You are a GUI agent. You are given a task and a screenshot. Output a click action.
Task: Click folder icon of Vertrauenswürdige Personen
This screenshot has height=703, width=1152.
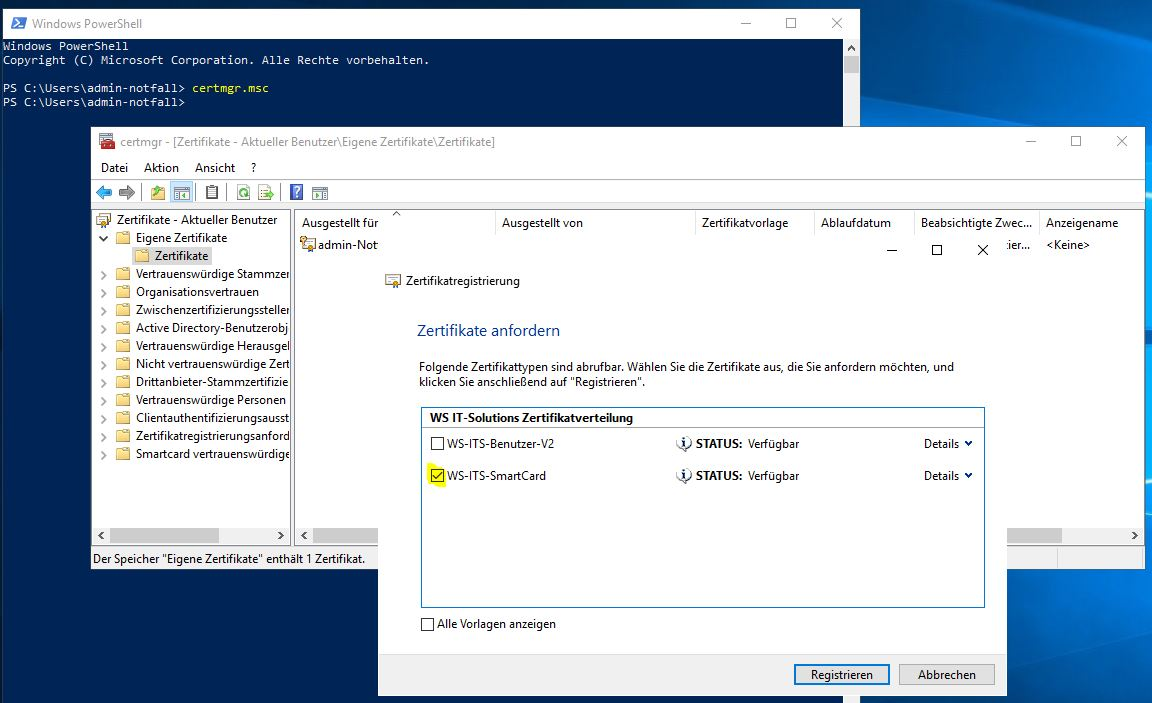coord(123,400)
